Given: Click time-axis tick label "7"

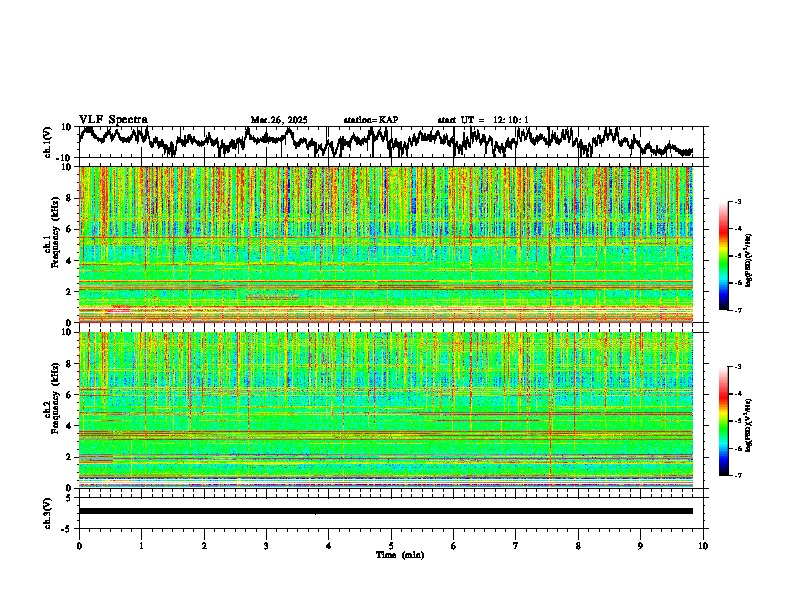Looking at the screenshot, I should pos(516,546).
